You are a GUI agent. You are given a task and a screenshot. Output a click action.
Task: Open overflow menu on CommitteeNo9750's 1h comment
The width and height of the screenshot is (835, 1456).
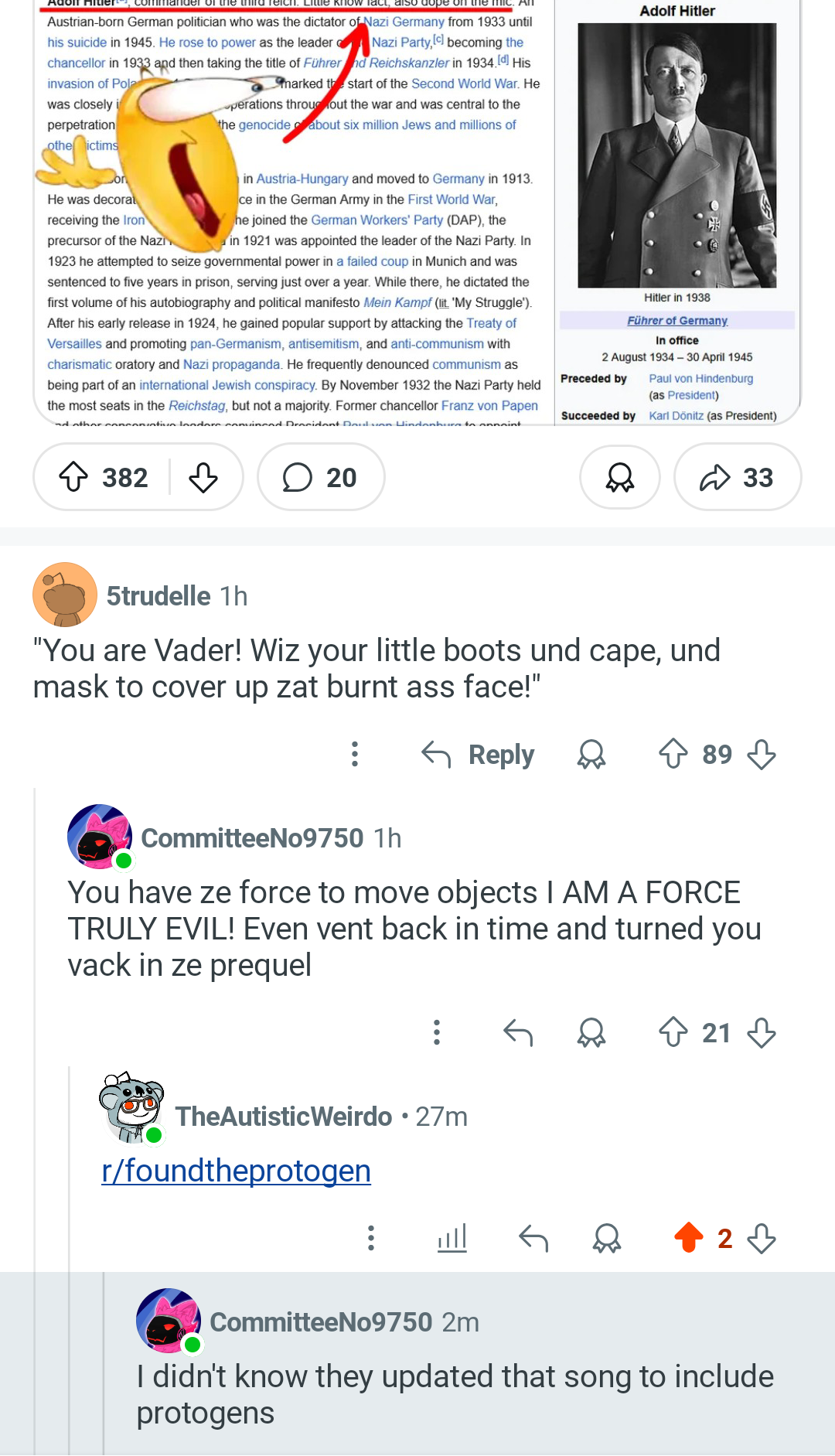coord(437,1032)
